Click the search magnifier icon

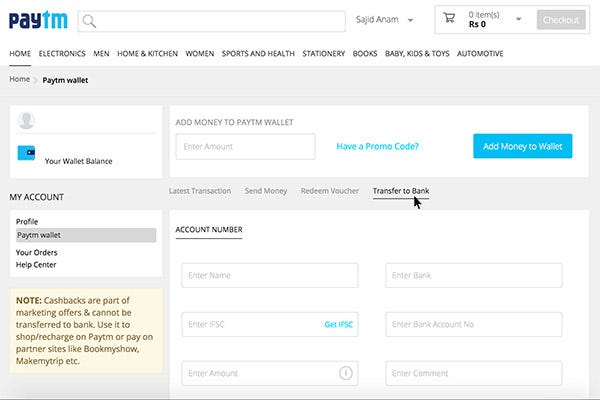pyautogui.click(x=89, y=21)
